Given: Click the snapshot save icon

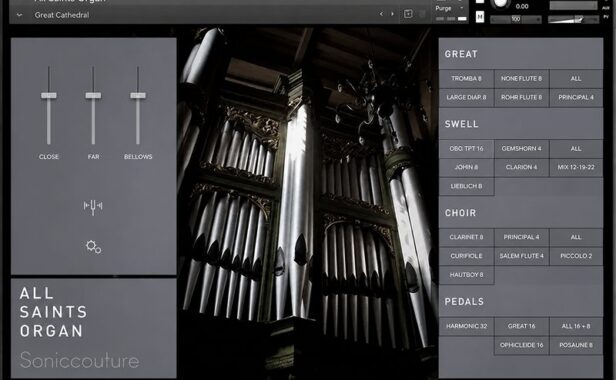Looking at the screenshot, I should pos(408,14).
